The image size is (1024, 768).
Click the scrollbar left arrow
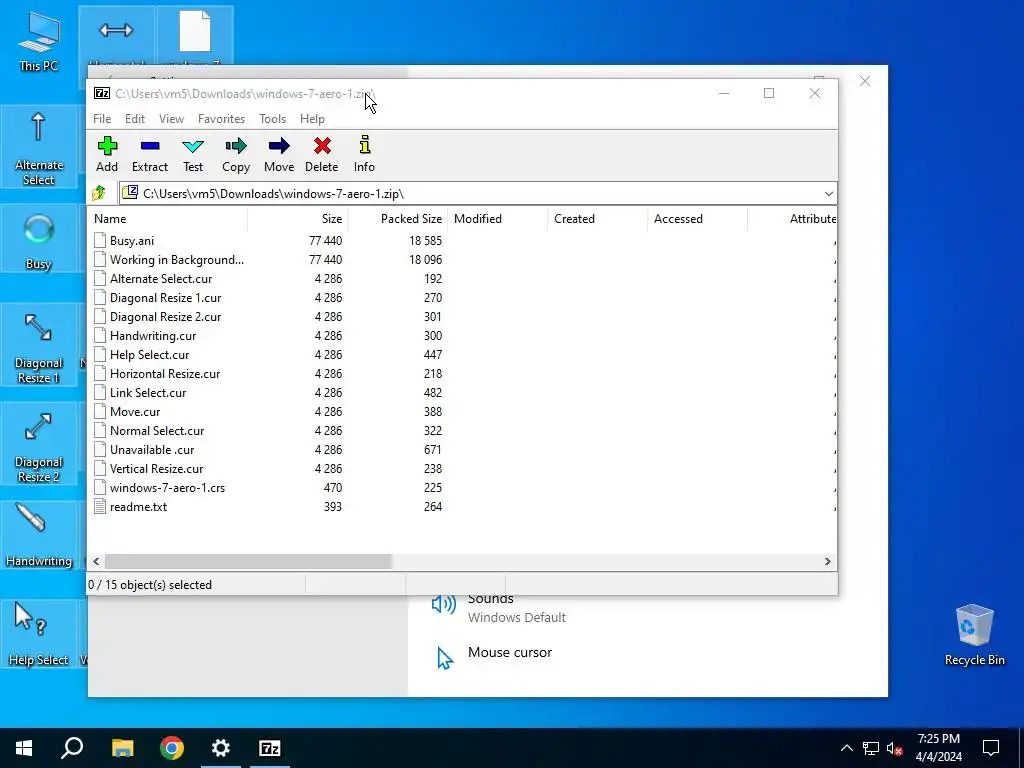click(97, 562)
